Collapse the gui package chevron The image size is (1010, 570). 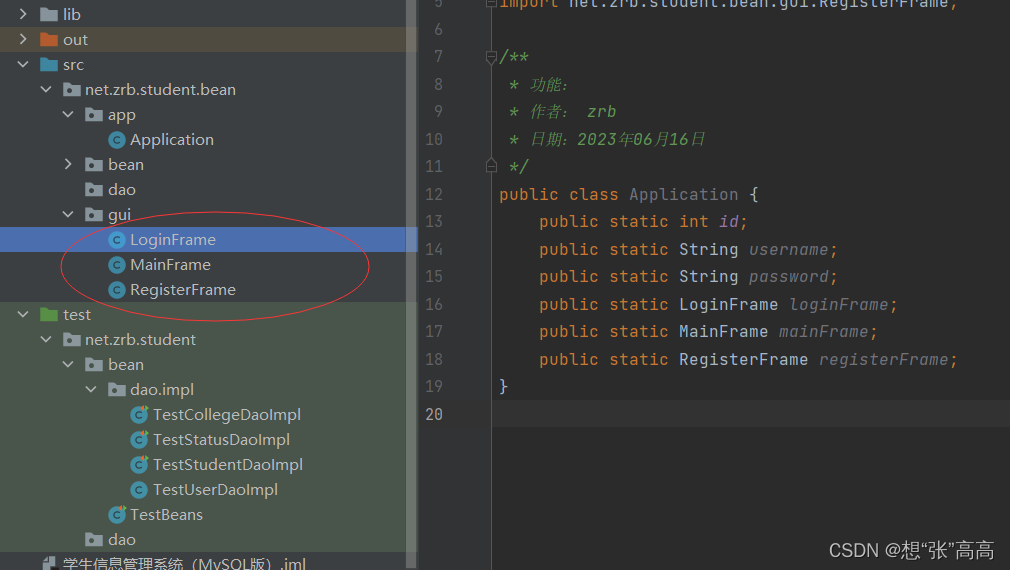coord(68,214)
